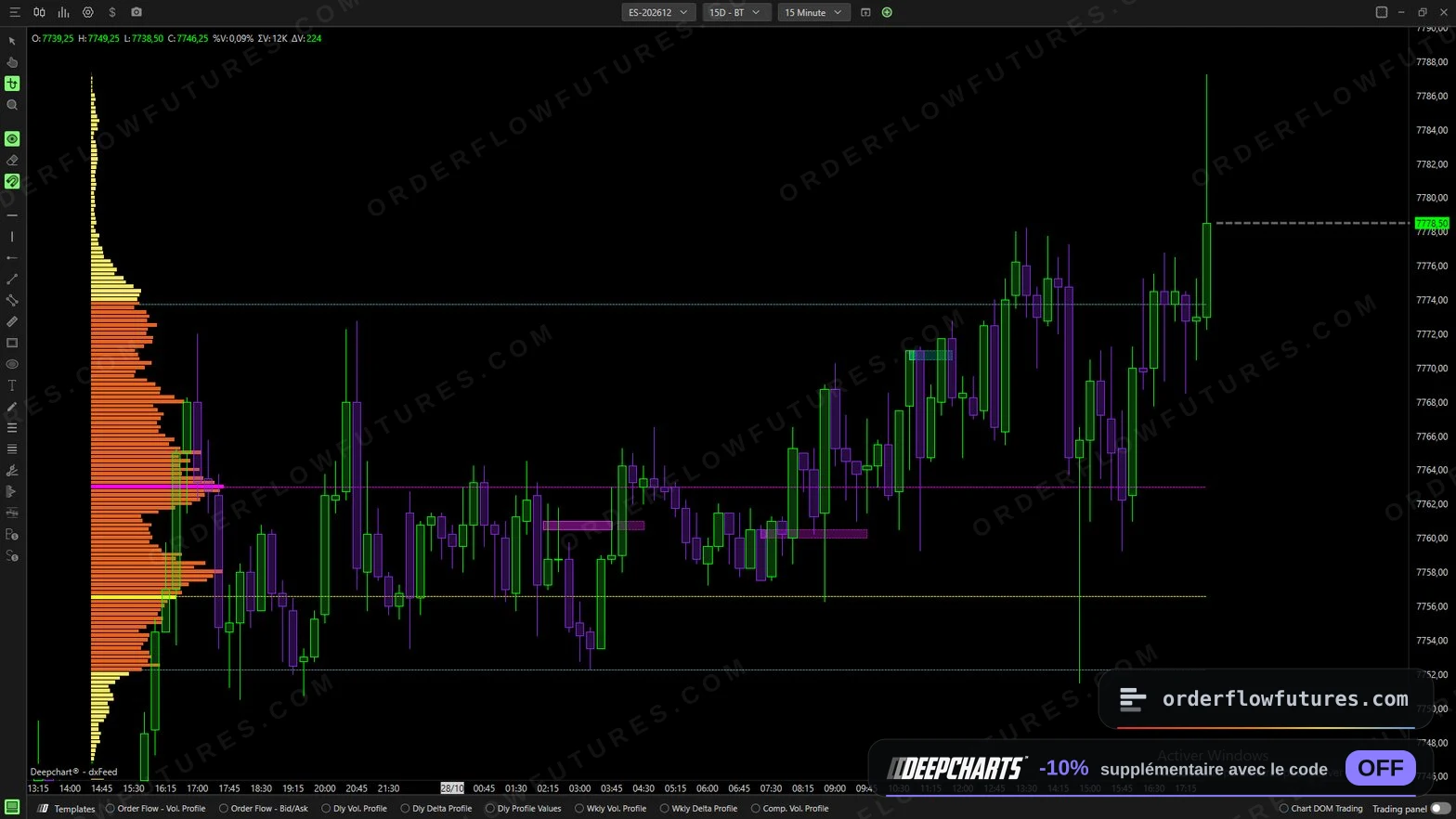Select the rectangle drawing tool
This screenshot has width=1456, height=819.
(x=12, y=344)
